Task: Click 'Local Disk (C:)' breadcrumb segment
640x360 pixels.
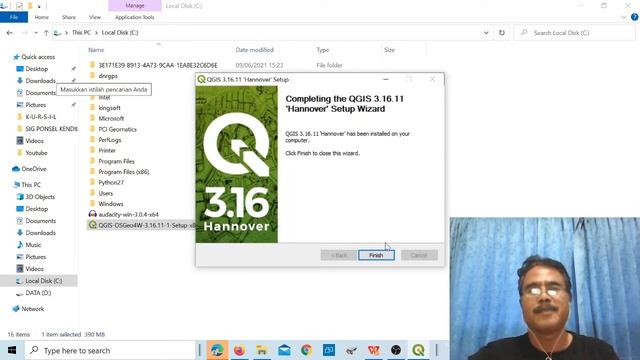Action: click(x=120, y=33)
